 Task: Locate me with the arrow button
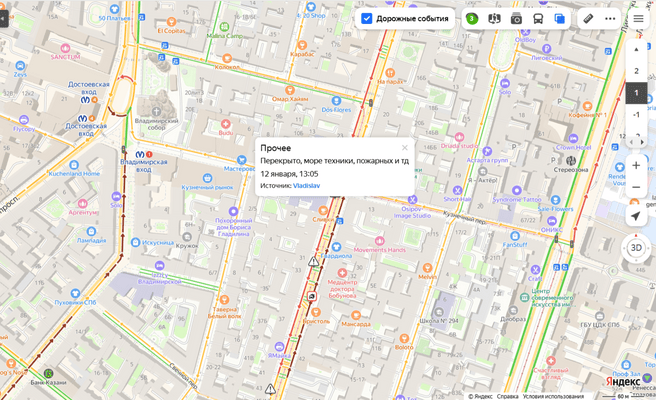click(636, 216)
